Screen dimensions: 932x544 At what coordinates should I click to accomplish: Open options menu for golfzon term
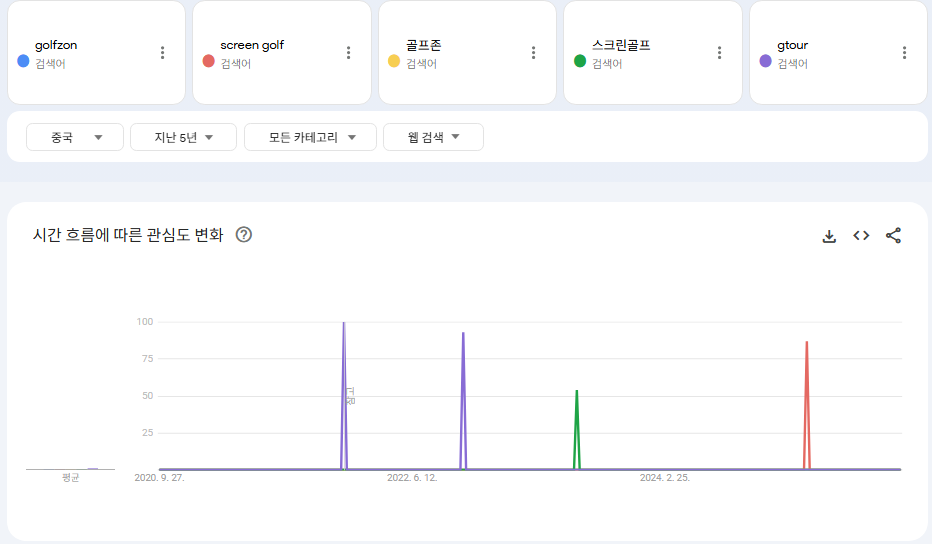pos(162,53)
